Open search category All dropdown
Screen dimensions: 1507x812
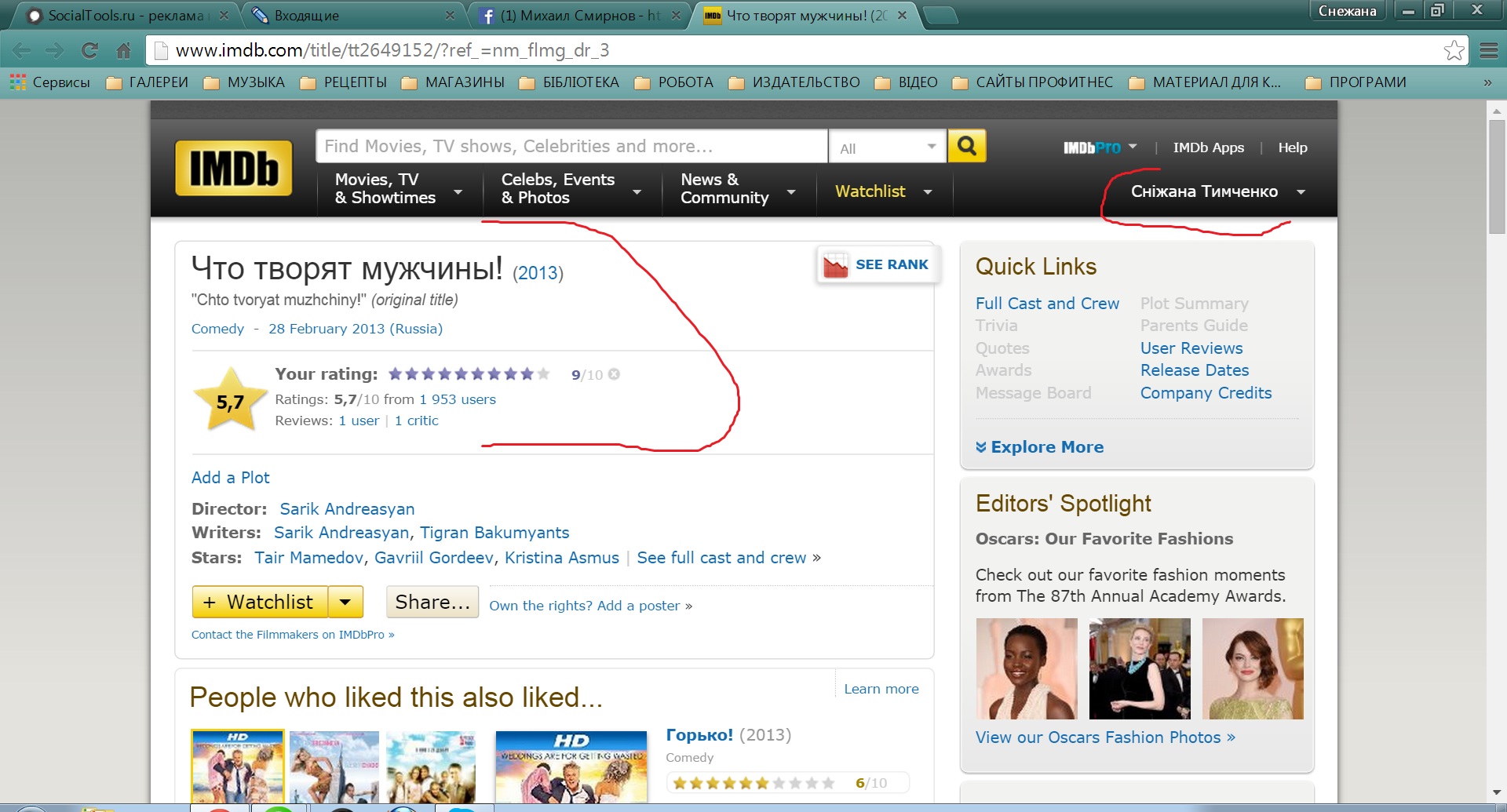888,147
